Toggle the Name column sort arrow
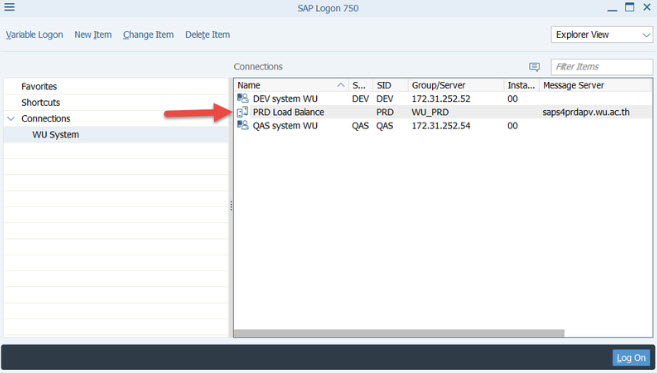657x373 pixels. point(341,85)
